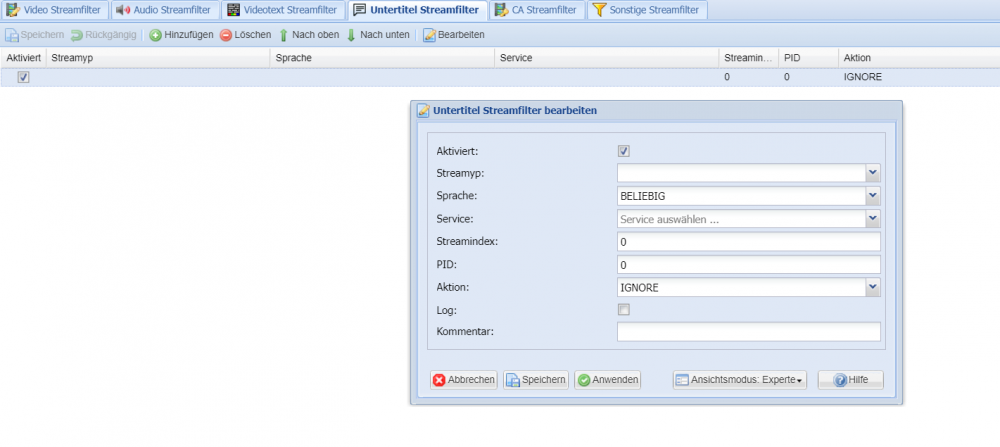
Task: Click the speech bubble icon on Untertitel tab
Action: pos(360,10)
